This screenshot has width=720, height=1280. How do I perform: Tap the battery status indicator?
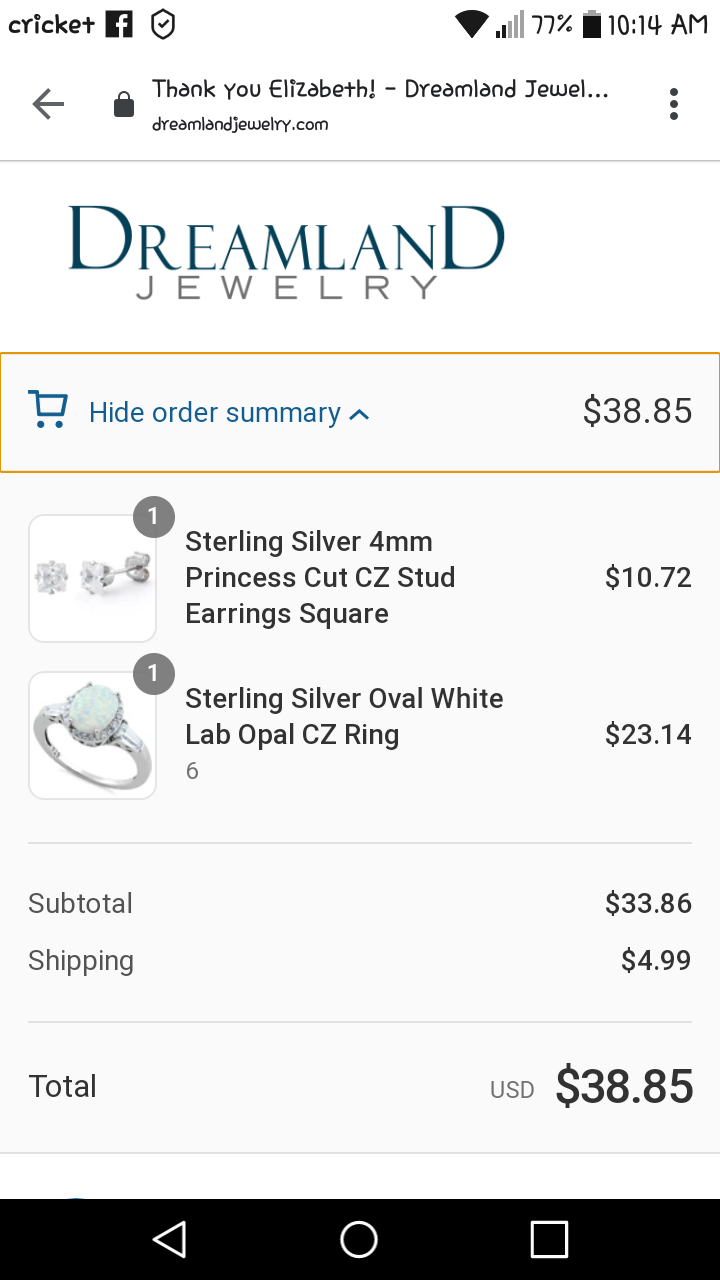pyautogui.click(x=592, y=24)
